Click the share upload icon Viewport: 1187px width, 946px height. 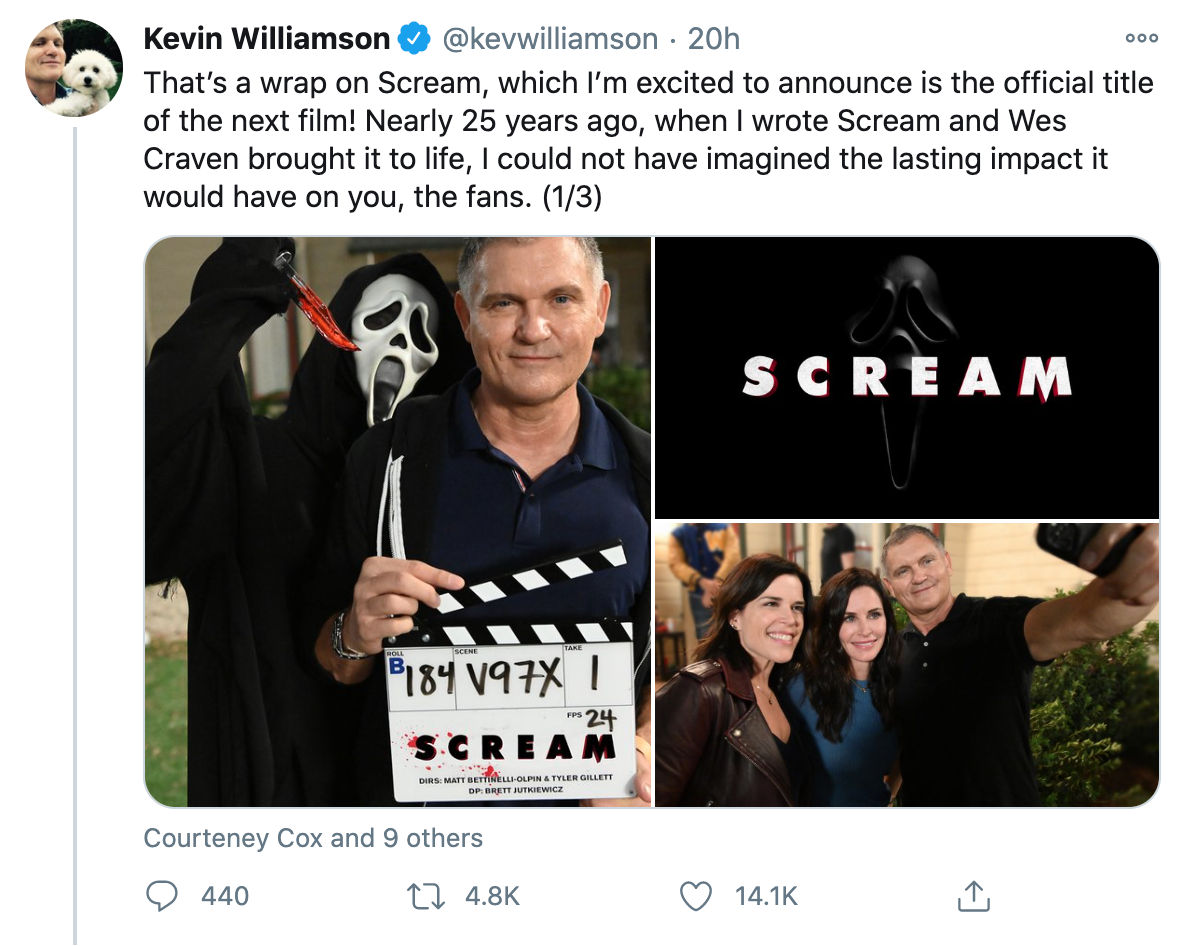(972, 895)
